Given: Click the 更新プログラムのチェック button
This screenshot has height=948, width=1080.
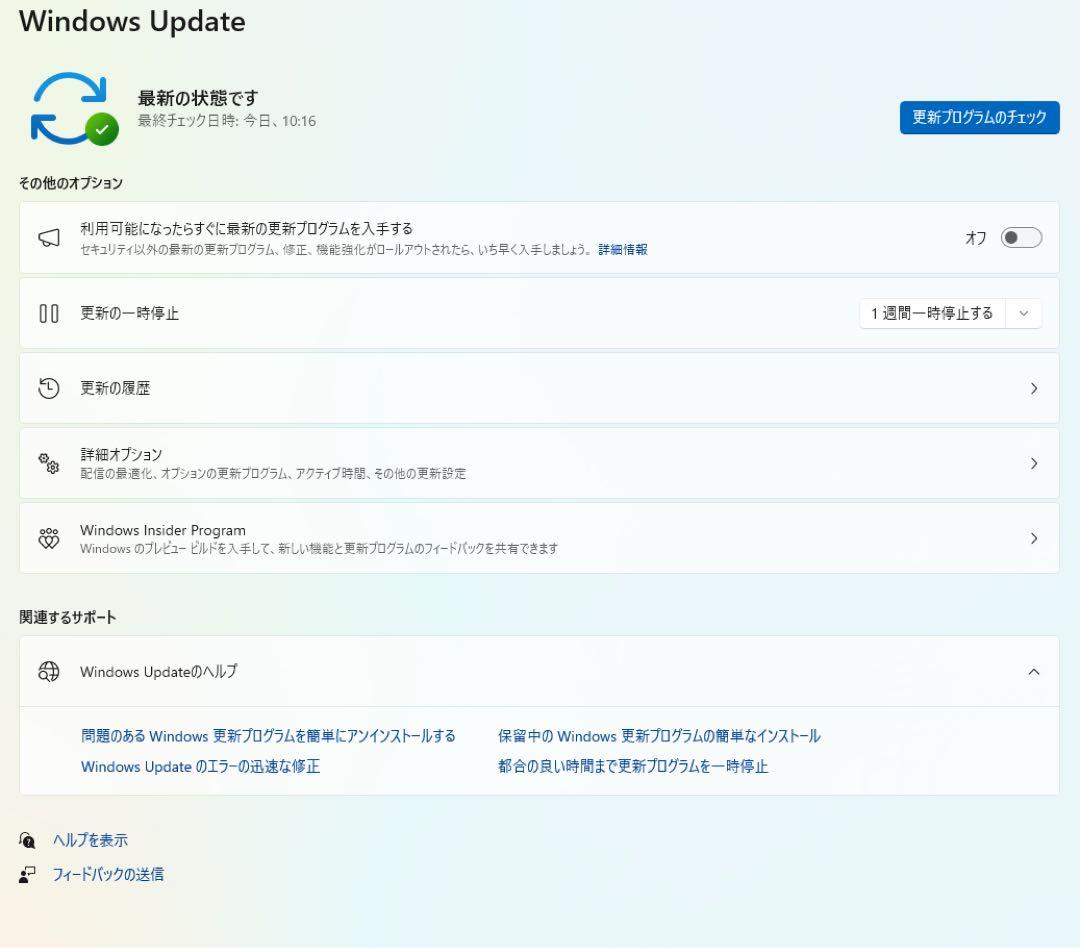Looking at the screenshot, I should point(979,117).
